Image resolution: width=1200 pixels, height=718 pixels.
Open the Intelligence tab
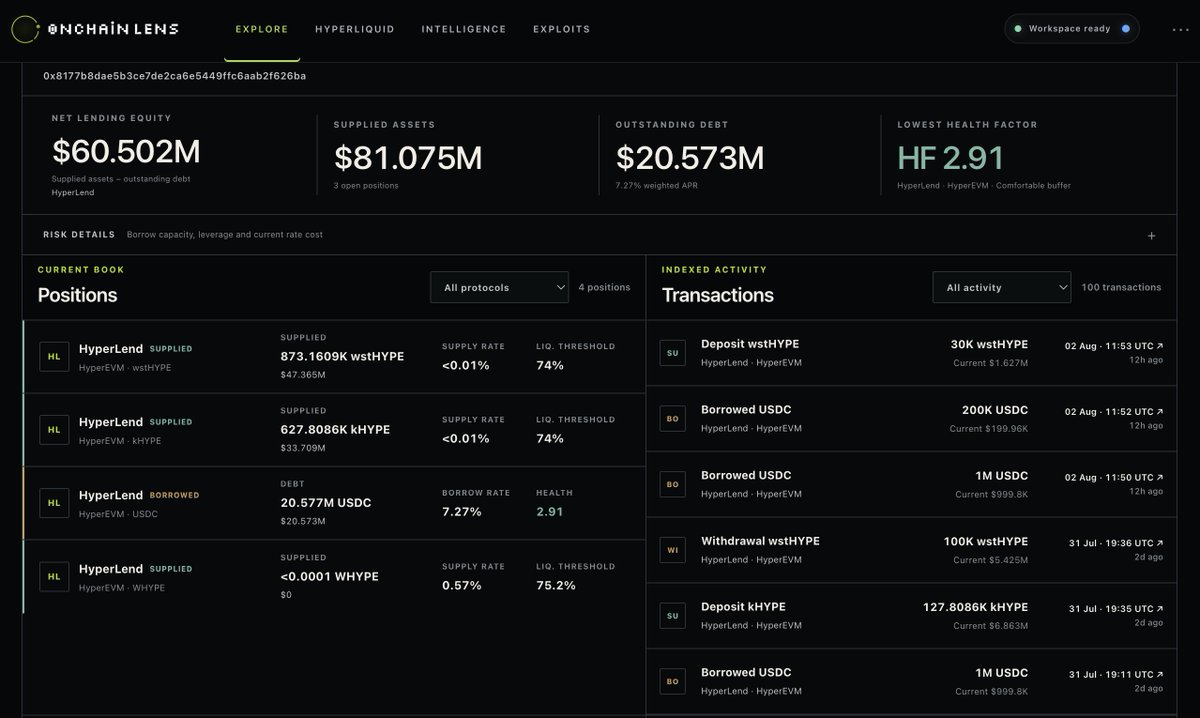464,29
